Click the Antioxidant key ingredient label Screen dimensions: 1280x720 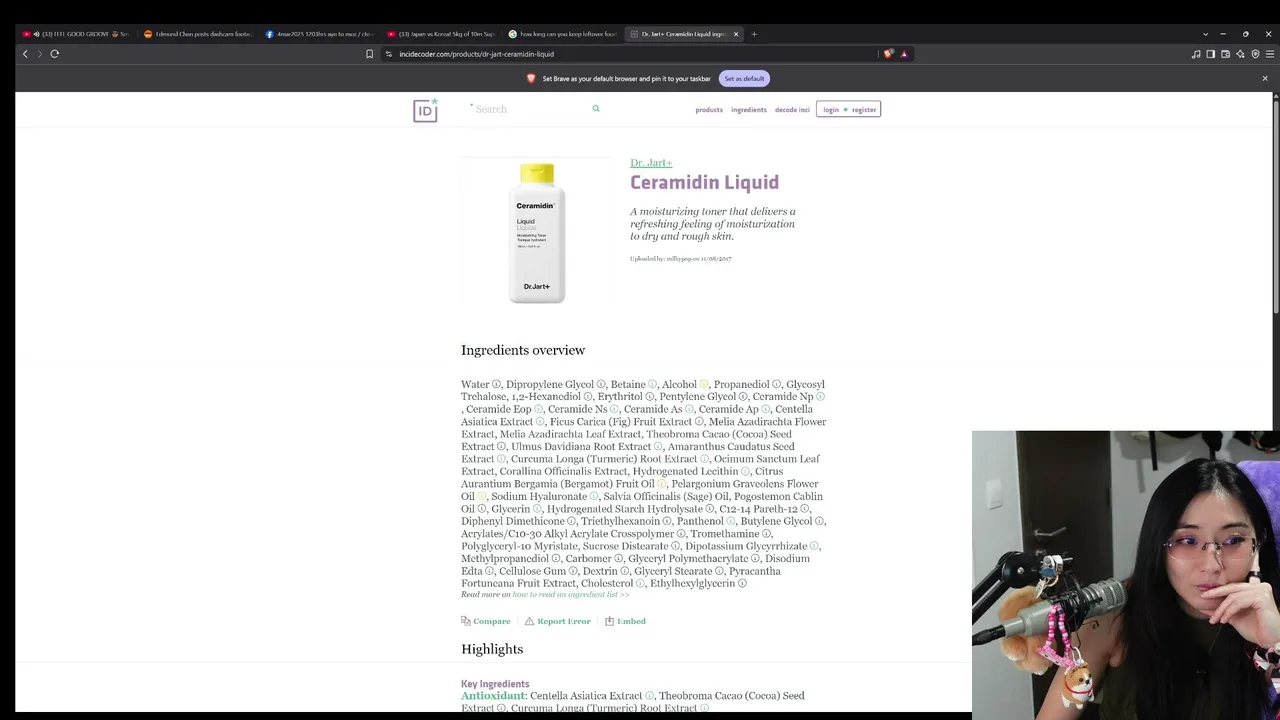493,696
